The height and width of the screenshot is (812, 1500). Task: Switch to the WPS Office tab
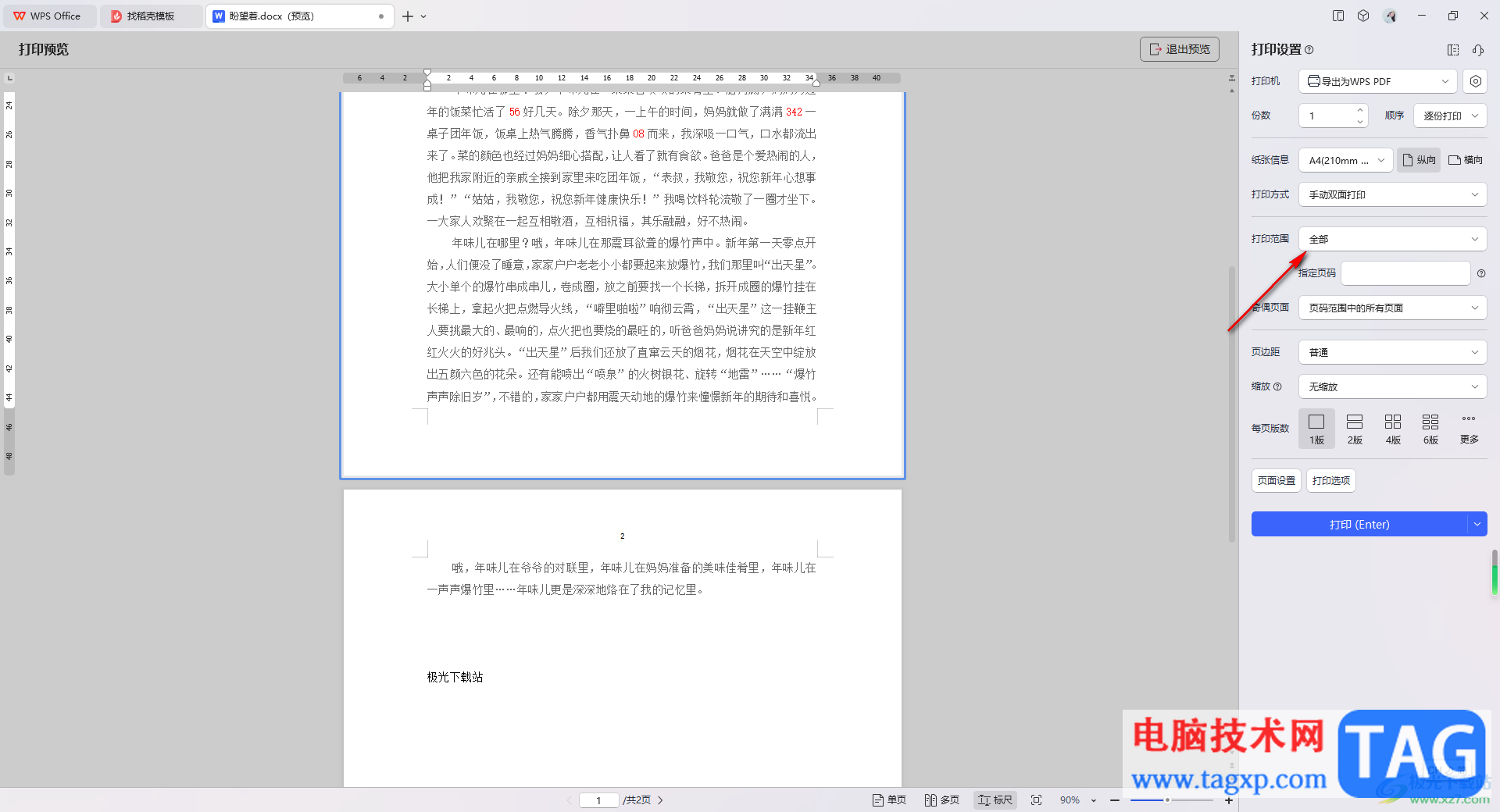click(x=49, y=16)
